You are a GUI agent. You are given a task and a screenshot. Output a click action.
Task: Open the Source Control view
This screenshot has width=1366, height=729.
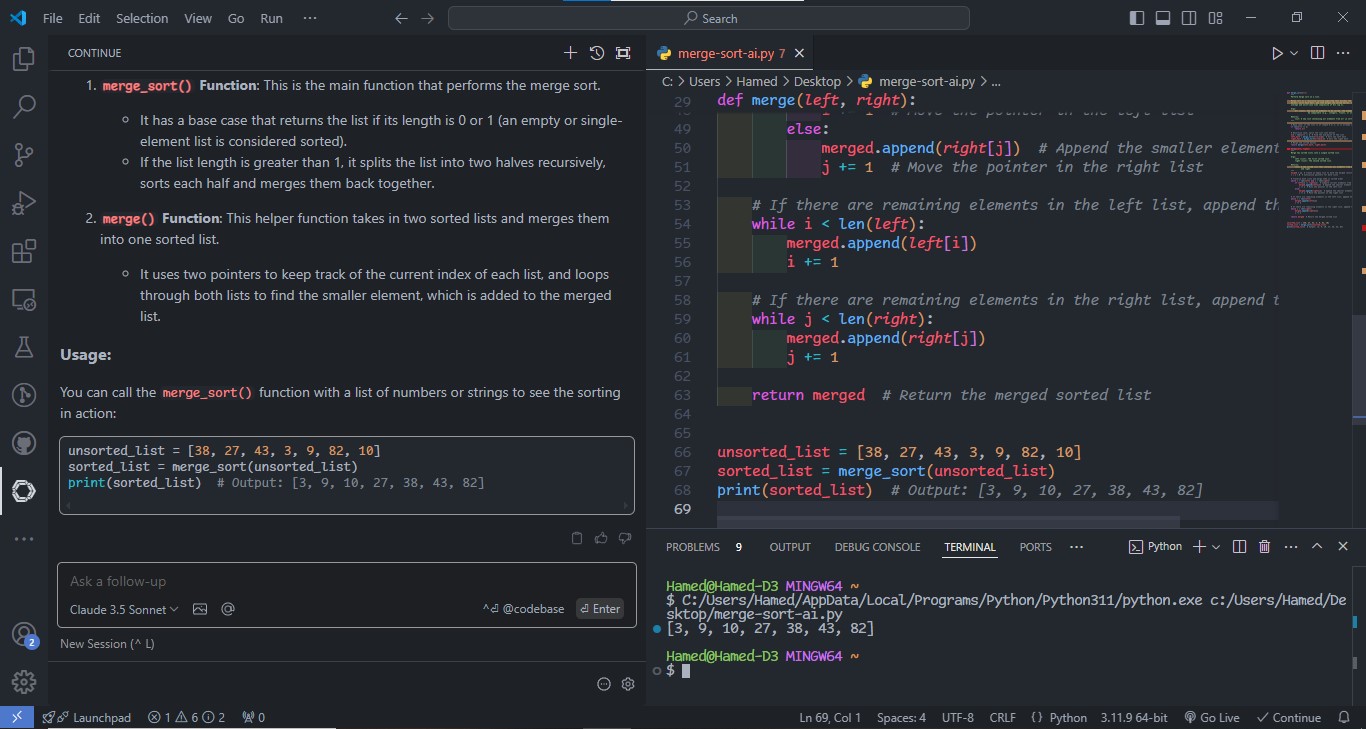point(24,153)
